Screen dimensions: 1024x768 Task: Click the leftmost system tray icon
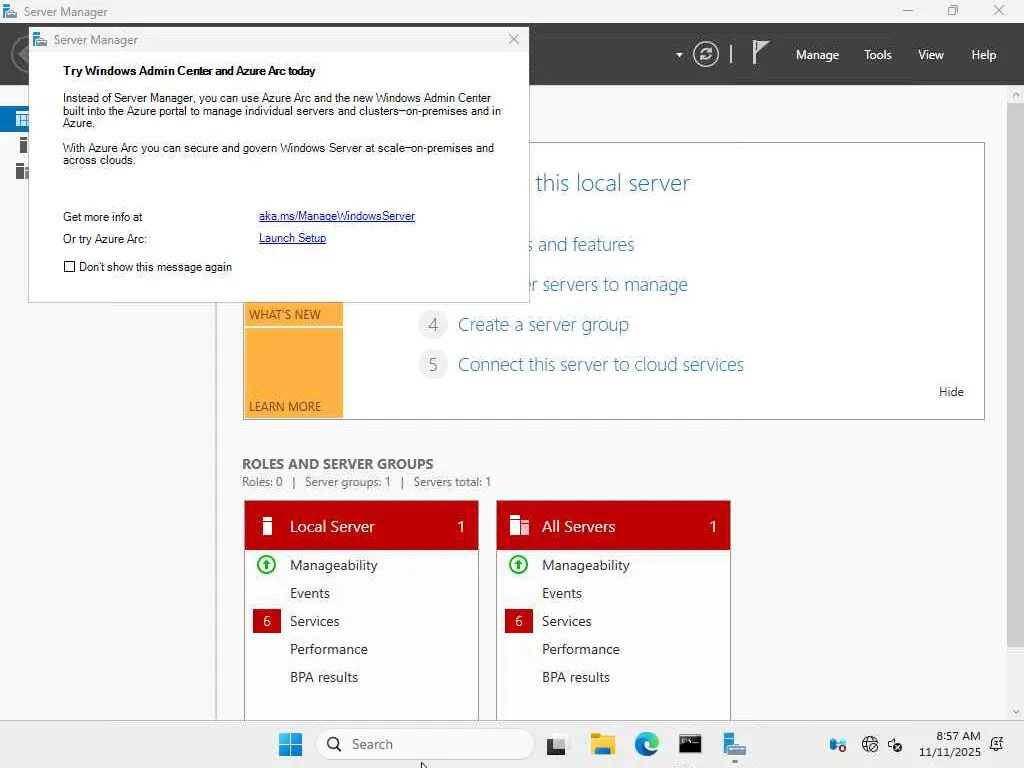(837, 744)
